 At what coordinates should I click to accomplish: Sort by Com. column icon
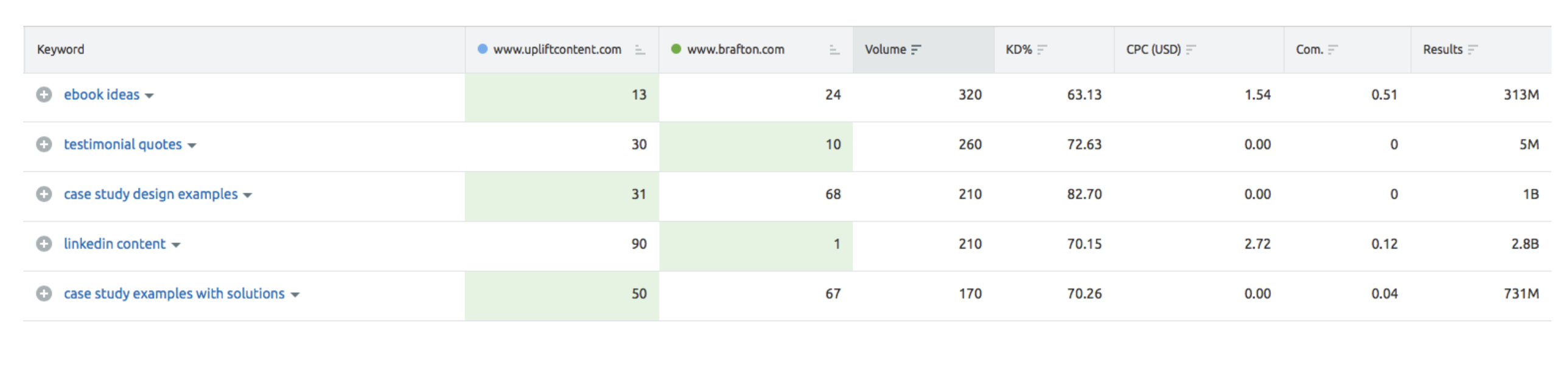point(1332,49)
